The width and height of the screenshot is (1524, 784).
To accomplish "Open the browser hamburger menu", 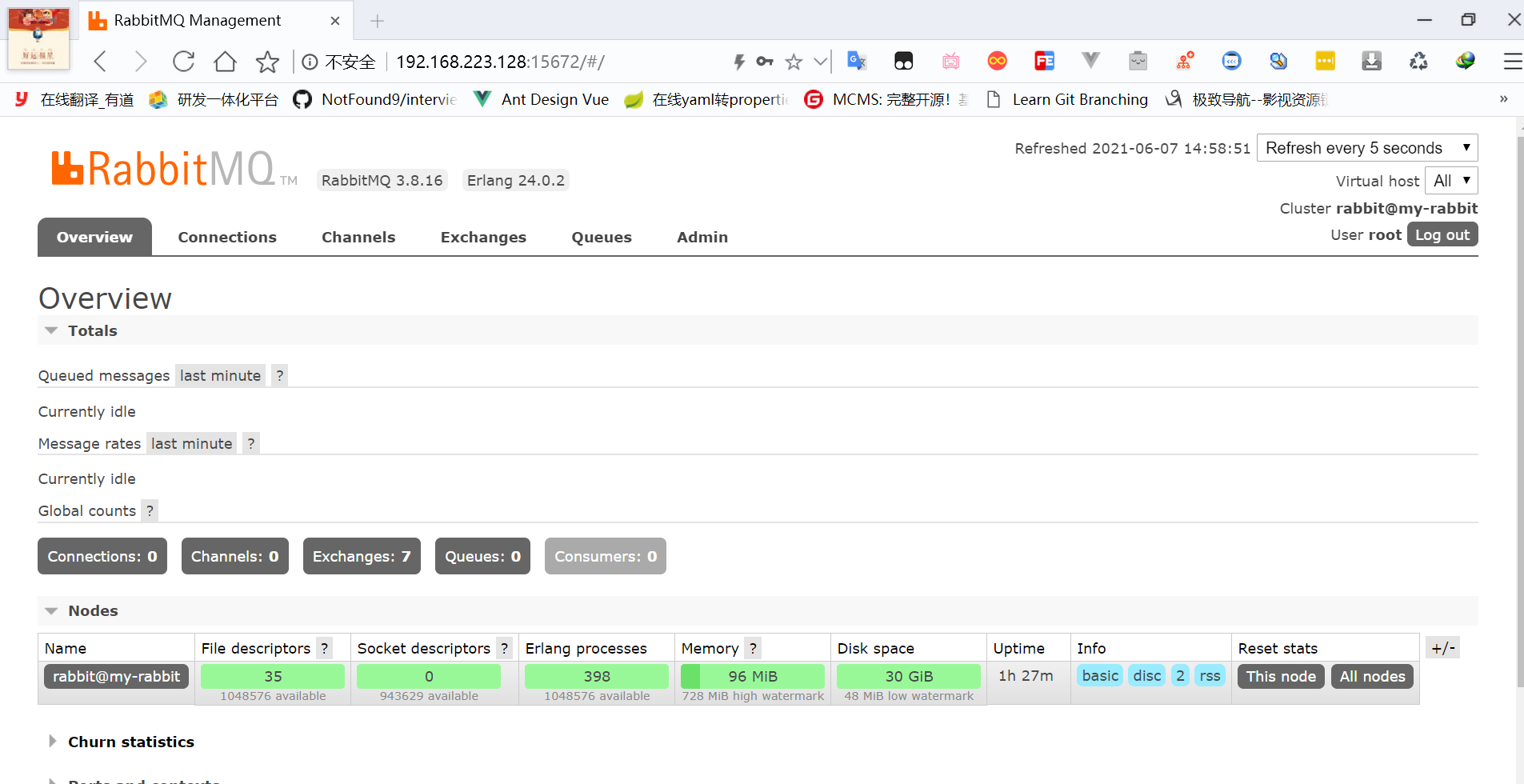I will (1512, 61).
